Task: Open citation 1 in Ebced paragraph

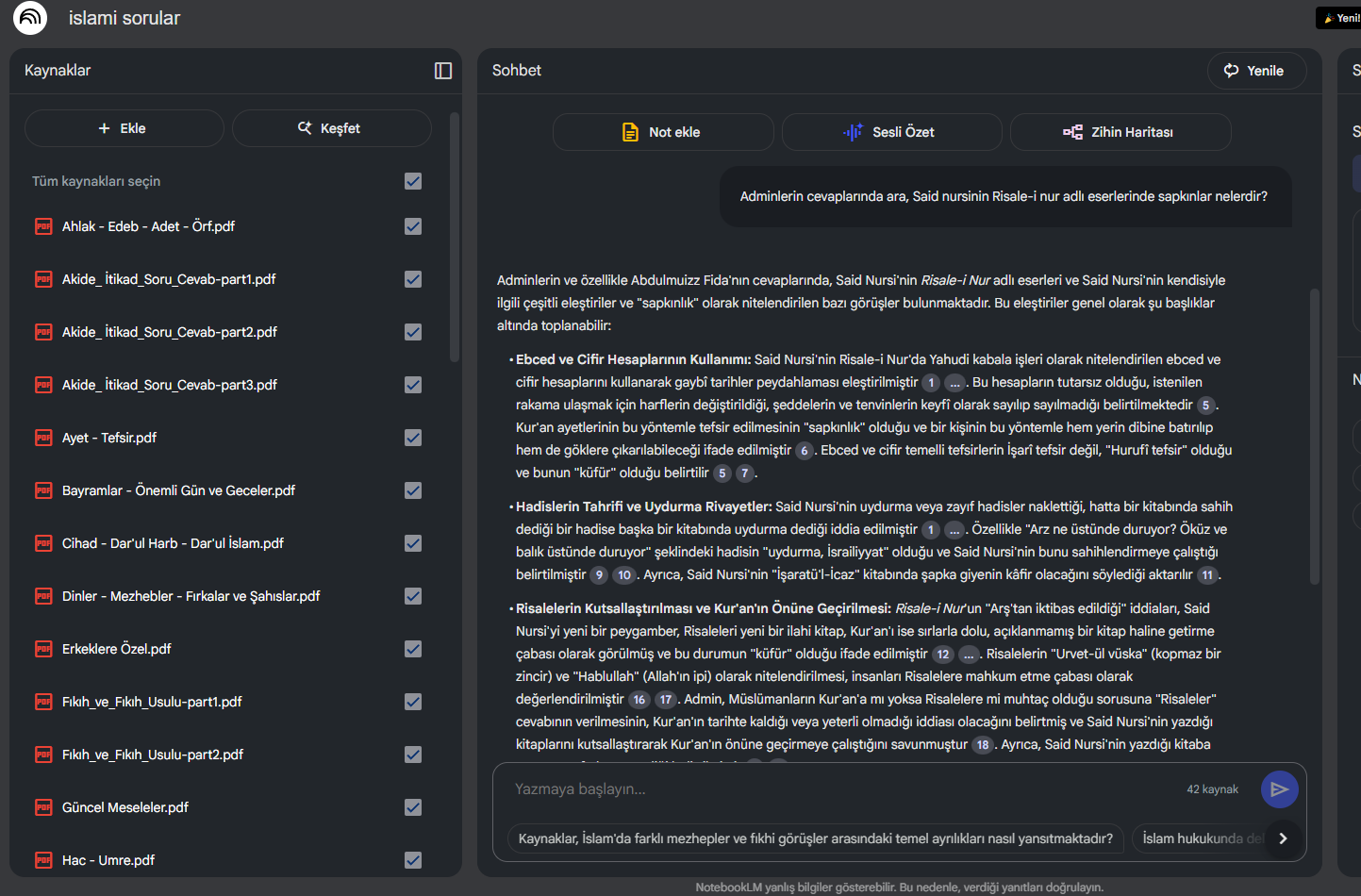Action: coord(931,383)
